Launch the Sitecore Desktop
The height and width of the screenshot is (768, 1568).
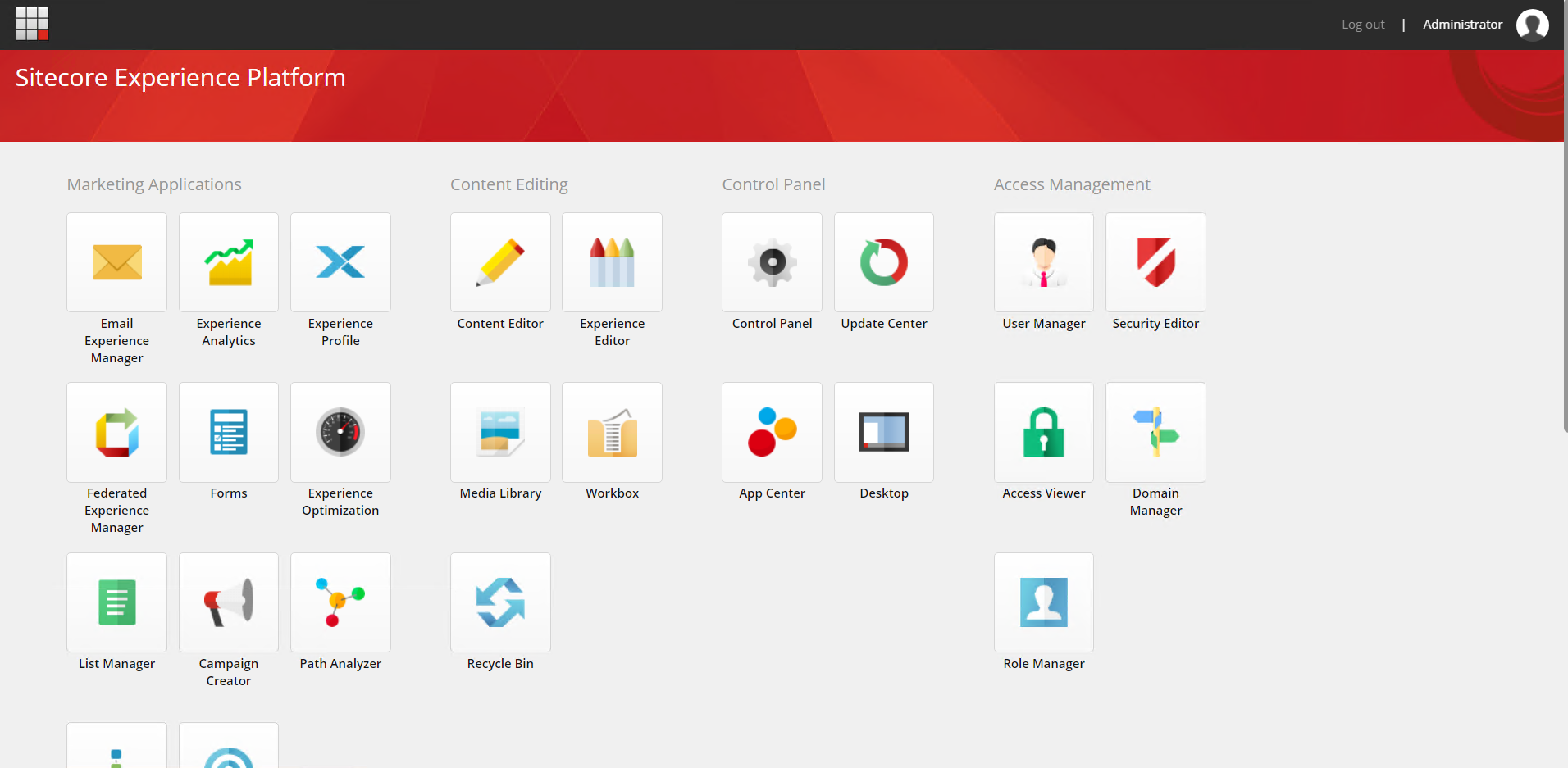pos(884,432)
